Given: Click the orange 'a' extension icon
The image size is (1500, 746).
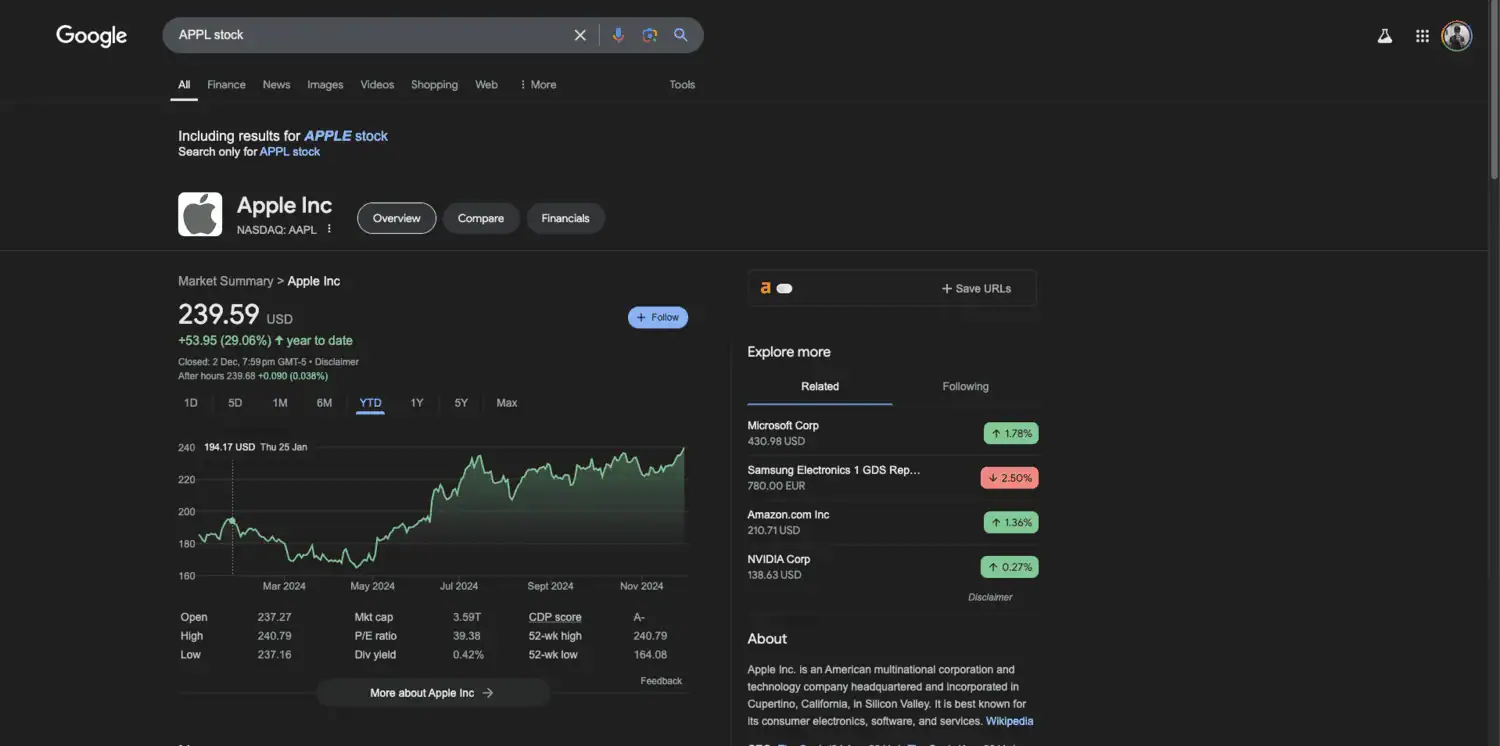Looking at the screenshot, I should [766, 288].
